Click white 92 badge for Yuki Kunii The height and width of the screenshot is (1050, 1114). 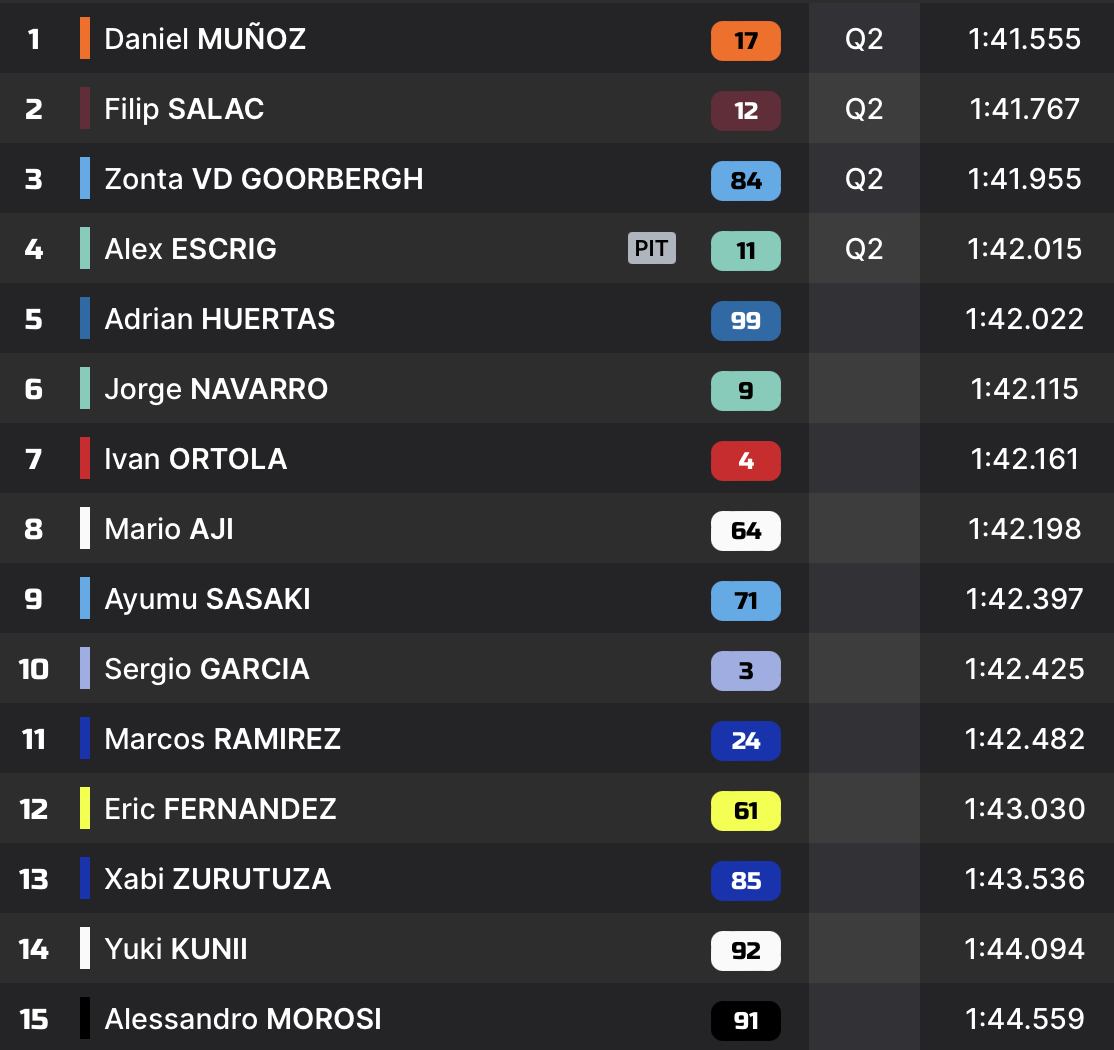746,950
